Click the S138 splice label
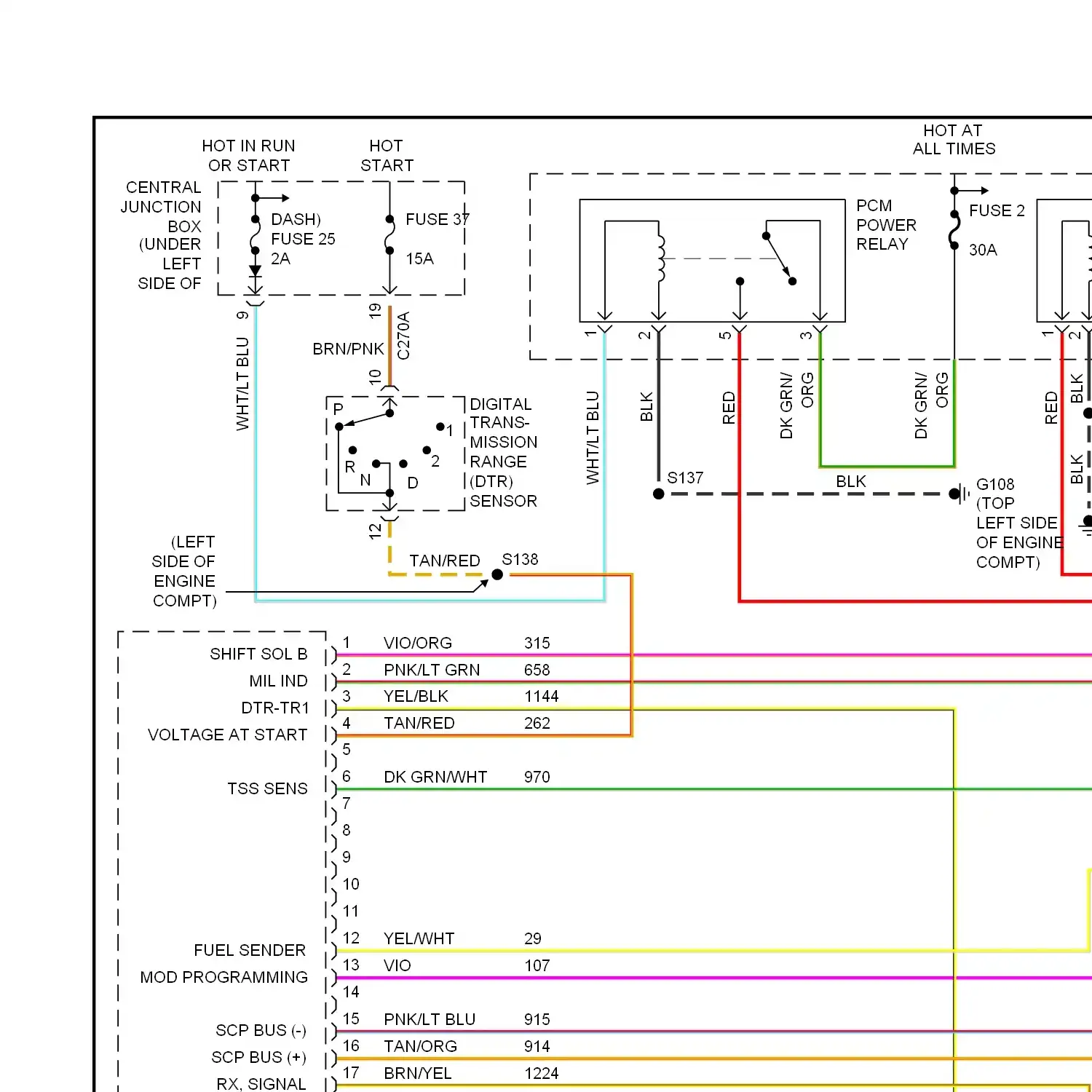Image resolution: width=1092 pixels, height=1092 pixels. [520, 559]
